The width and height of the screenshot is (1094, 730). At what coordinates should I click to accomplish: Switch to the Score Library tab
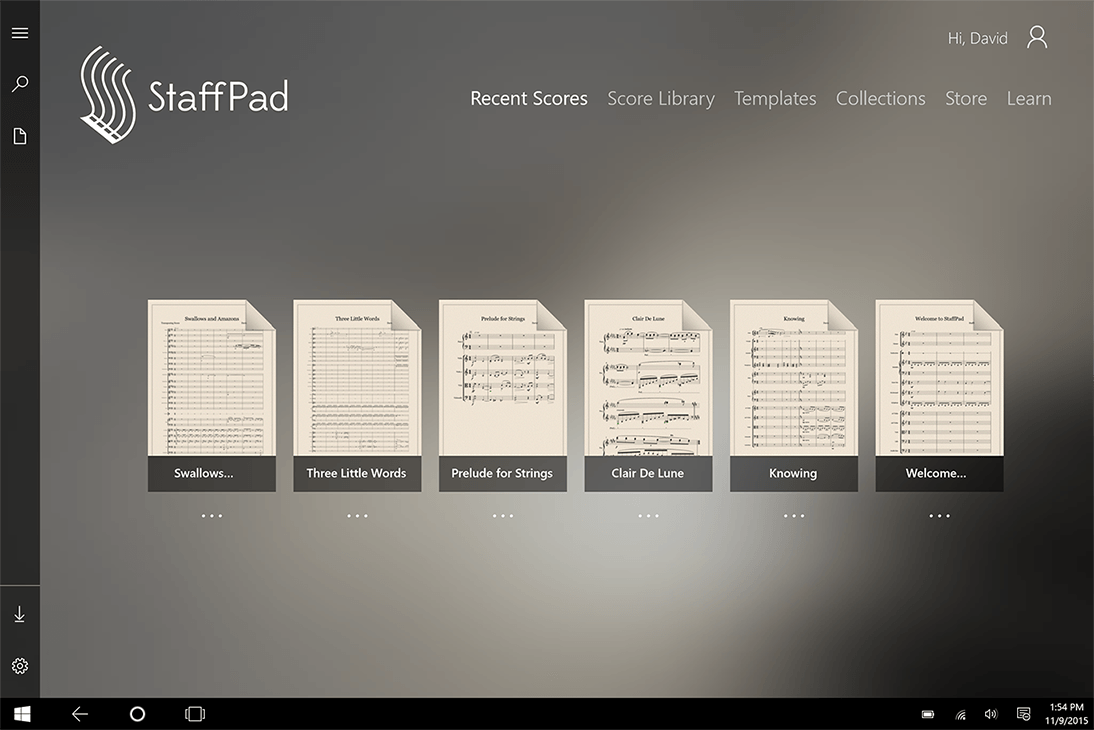coord(660,98)
